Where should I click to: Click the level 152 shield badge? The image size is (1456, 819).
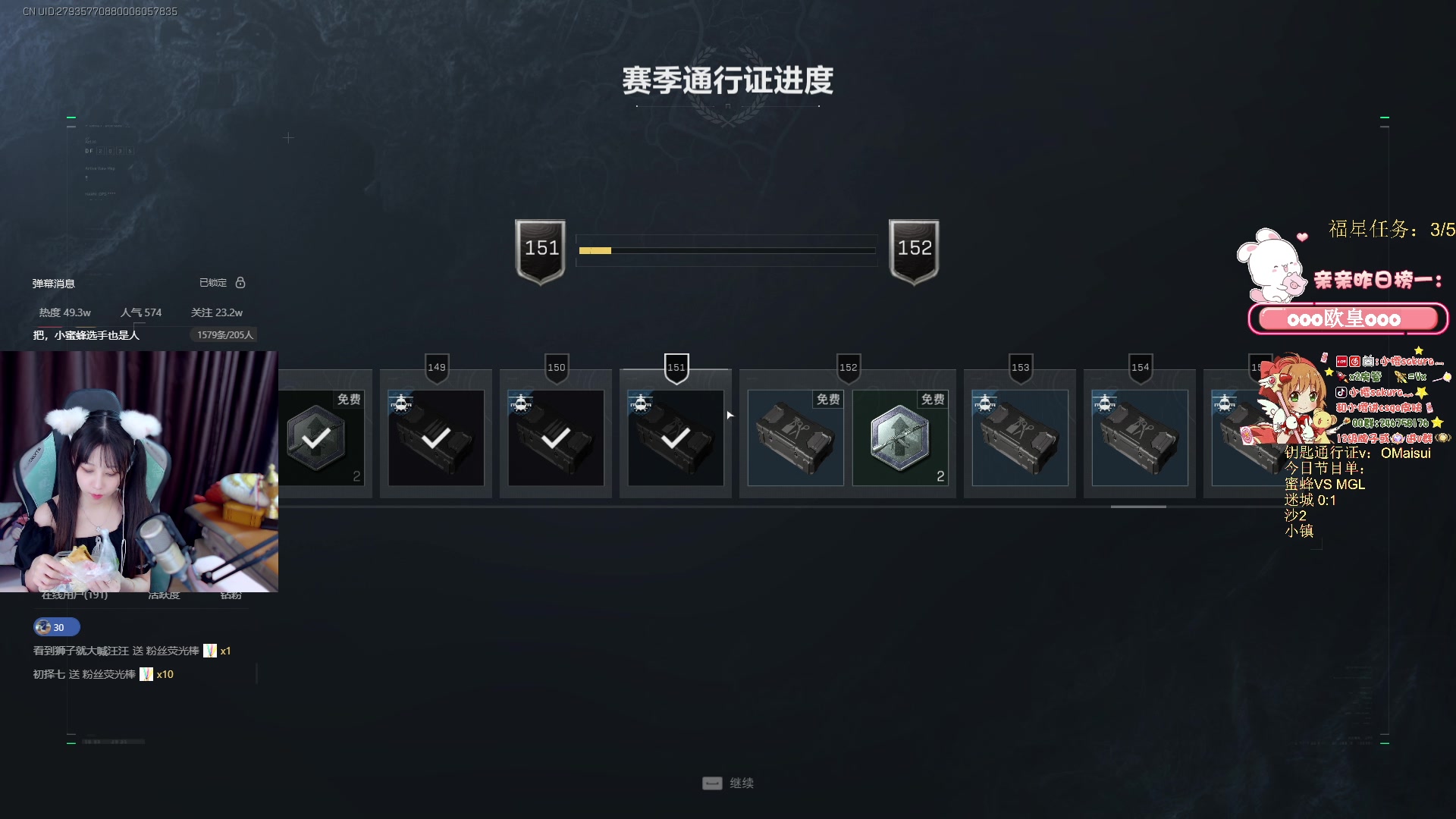coord(914,252)
